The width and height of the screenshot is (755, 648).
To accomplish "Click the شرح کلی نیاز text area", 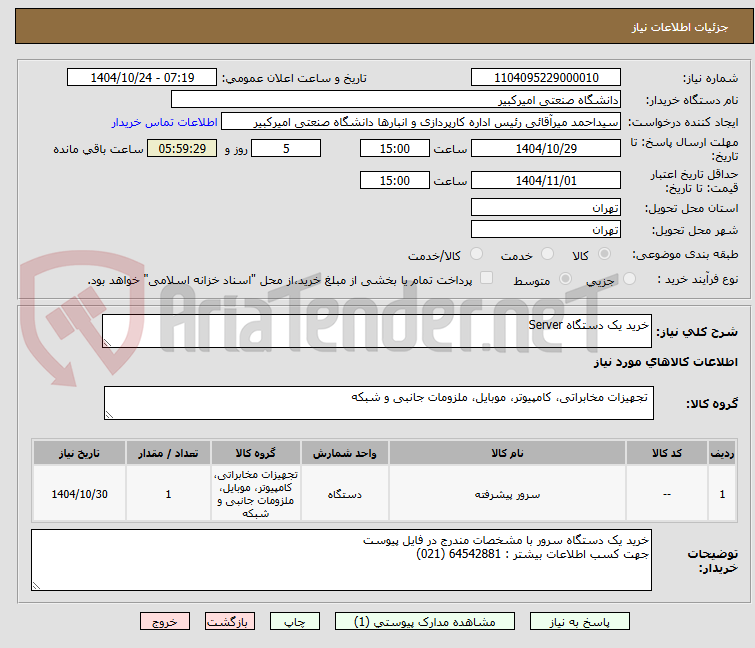I will click(x=377, y=331).
